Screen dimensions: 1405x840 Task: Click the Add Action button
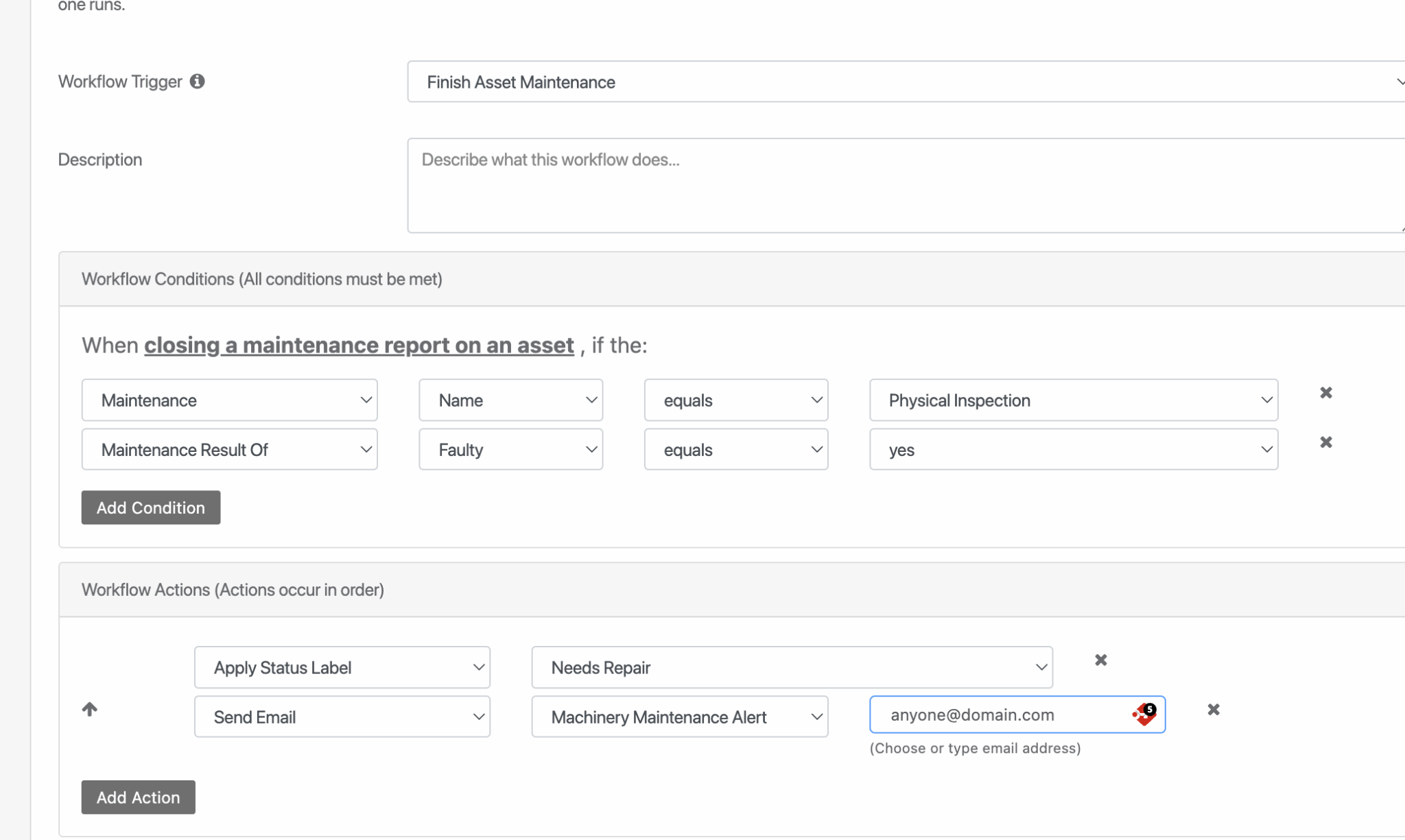(x=138, y=797)
